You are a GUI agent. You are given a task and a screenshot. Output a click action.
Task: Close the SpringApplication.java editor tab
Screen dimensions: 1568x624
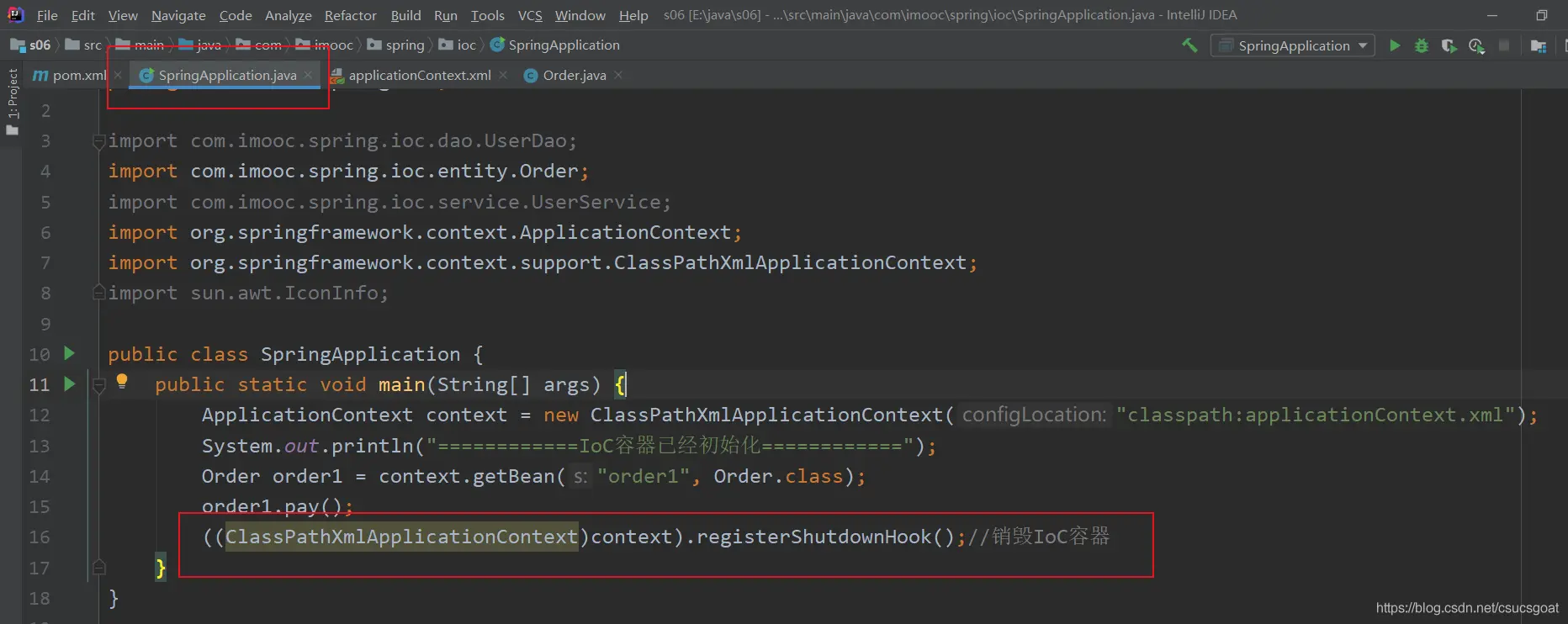pyautogui.click(x=308, y=75)
